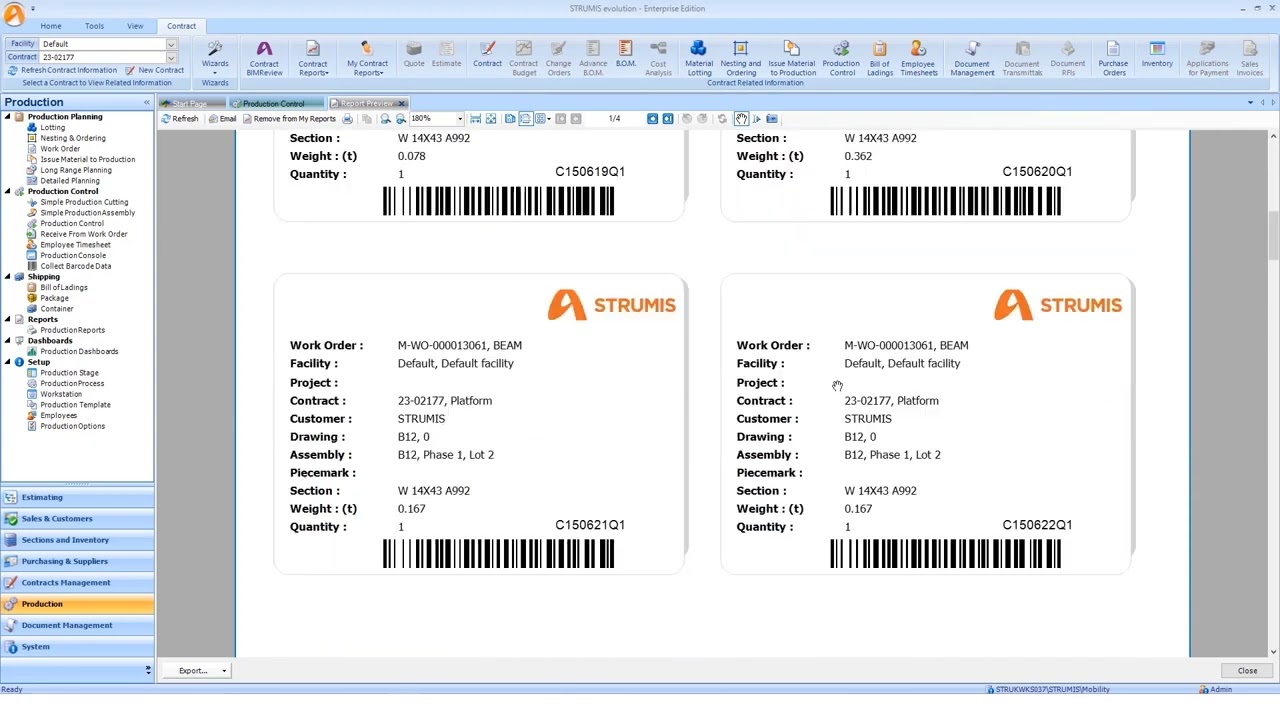Open Sections and Inventory module
The height and width of the screenshot is (720, 1280).
(x=78, y=540)
